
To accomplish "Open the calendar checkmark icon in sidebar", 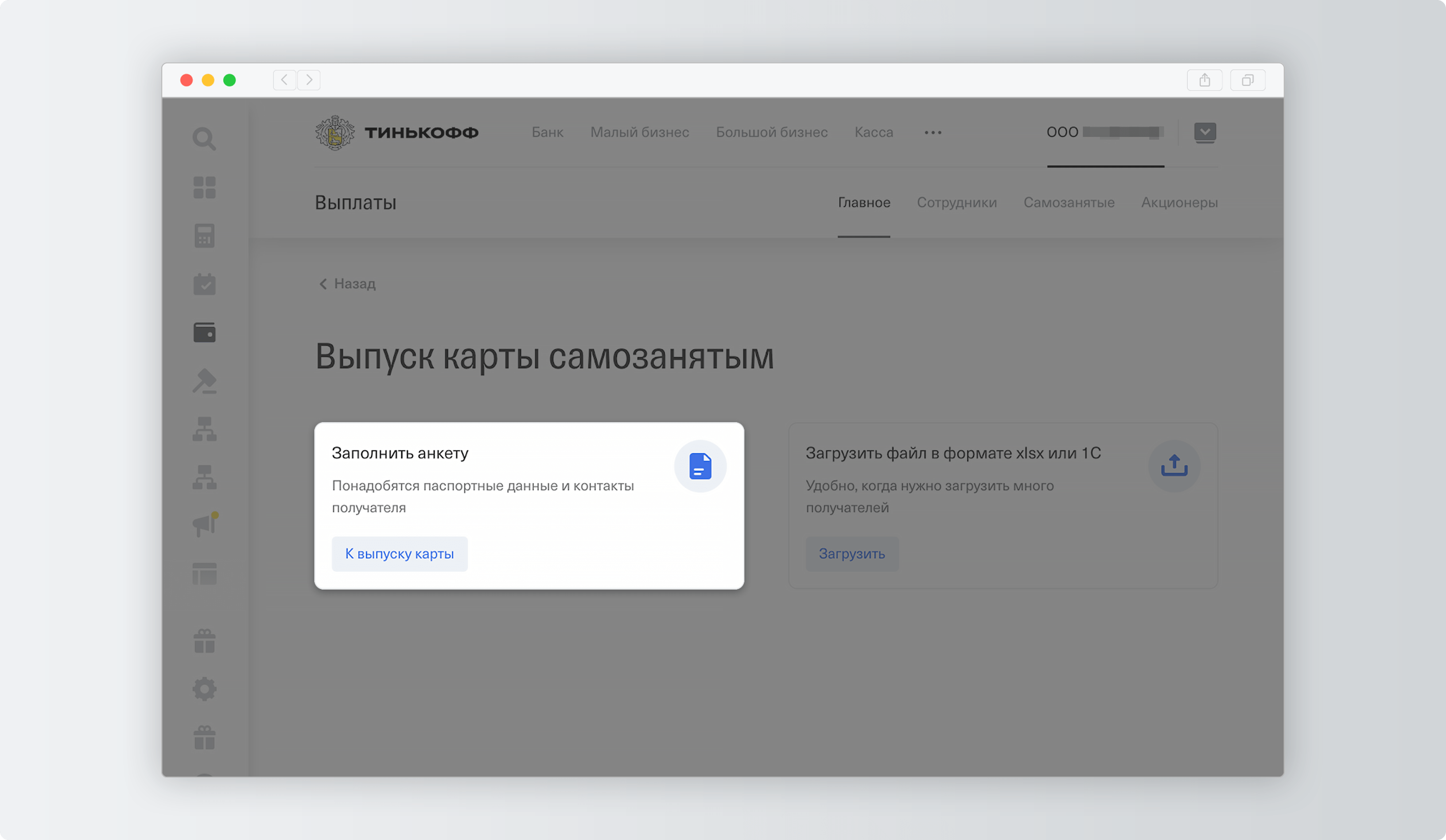I will click(204, 284).
